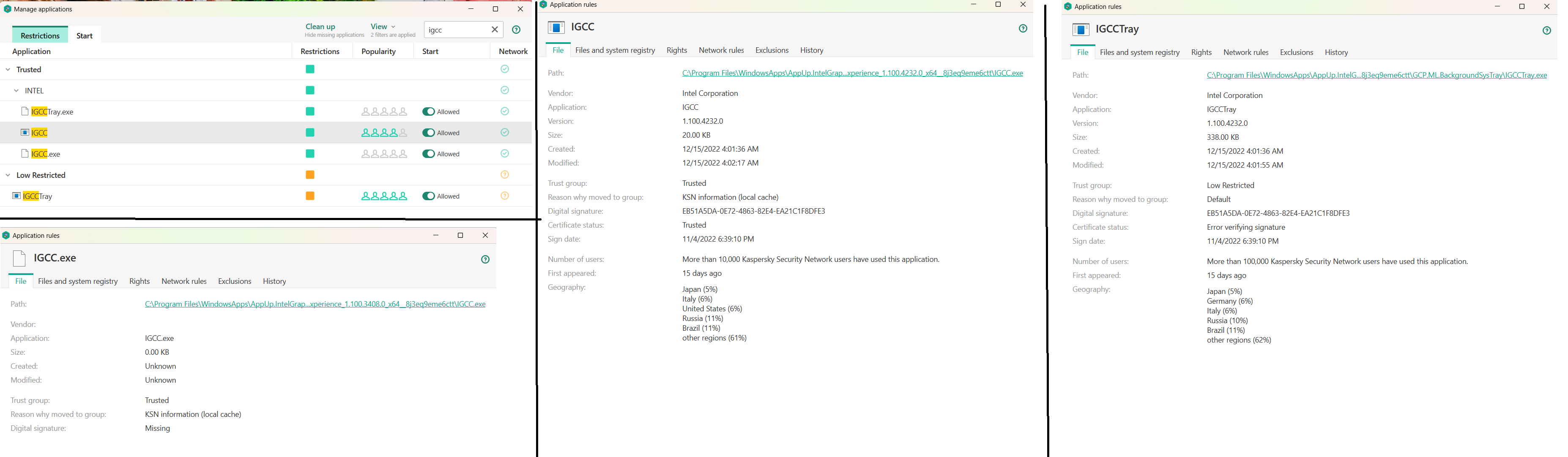Viewport: 1568px width, 457px height.
Task: Click network status icon for Trusted group
Action: 505,69
